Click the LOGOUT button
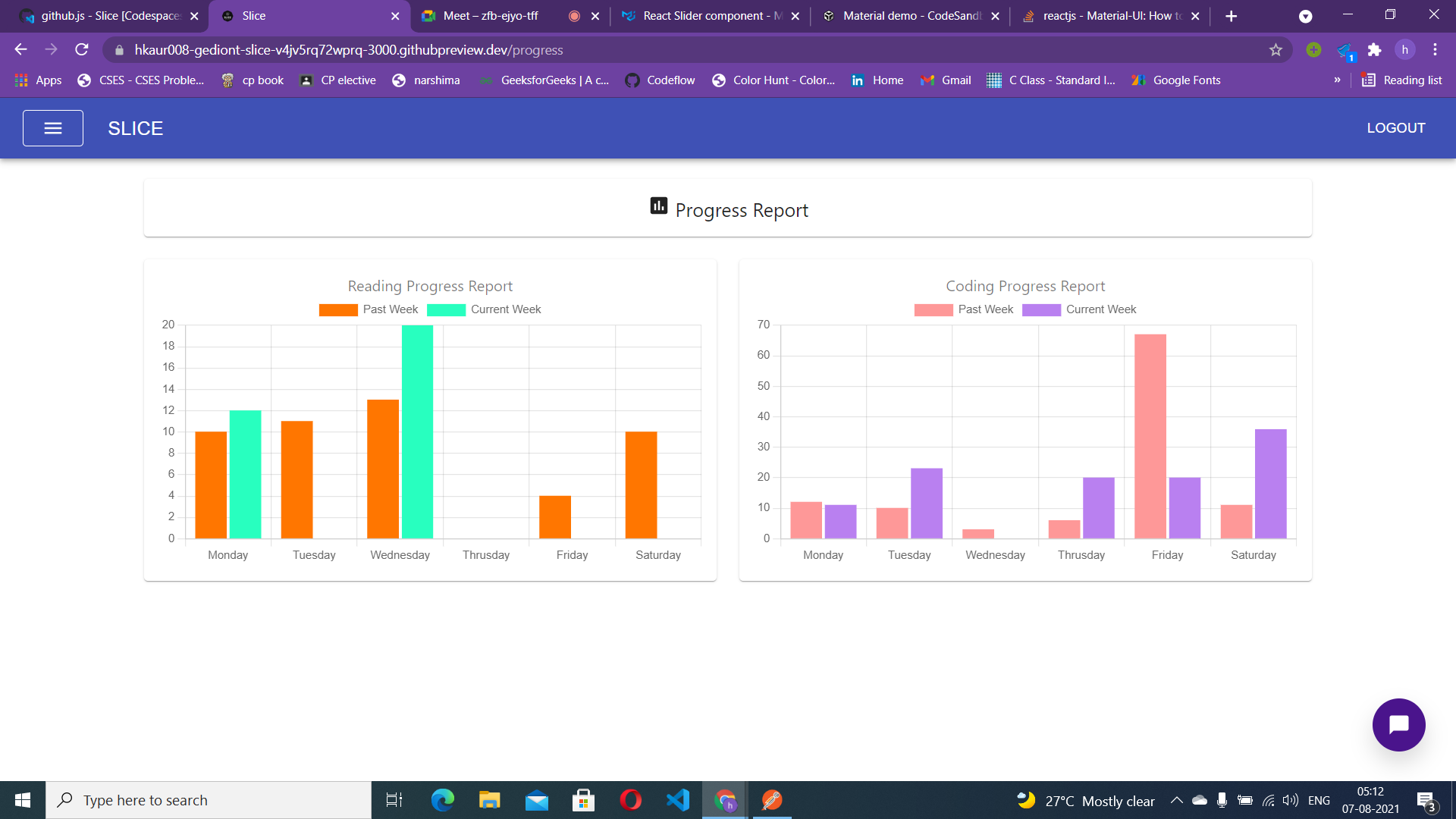Screen dimensions: 1456x819 [1395, 128]
